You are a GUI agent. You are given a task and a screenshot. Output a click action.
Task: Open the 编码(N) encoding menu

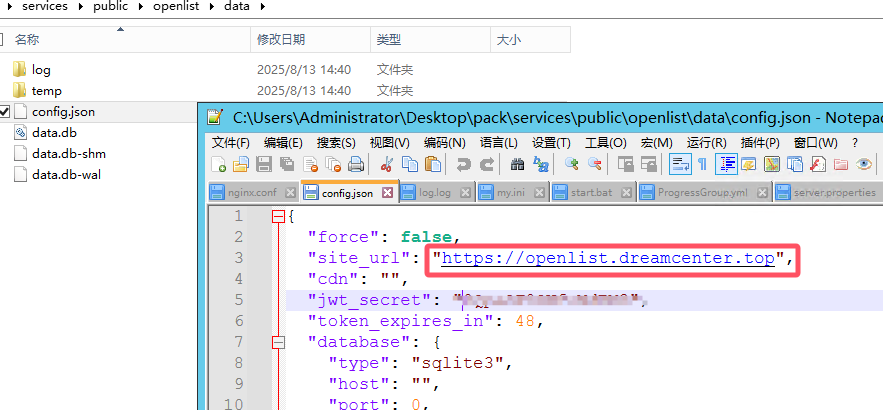[x=443, y=143]
